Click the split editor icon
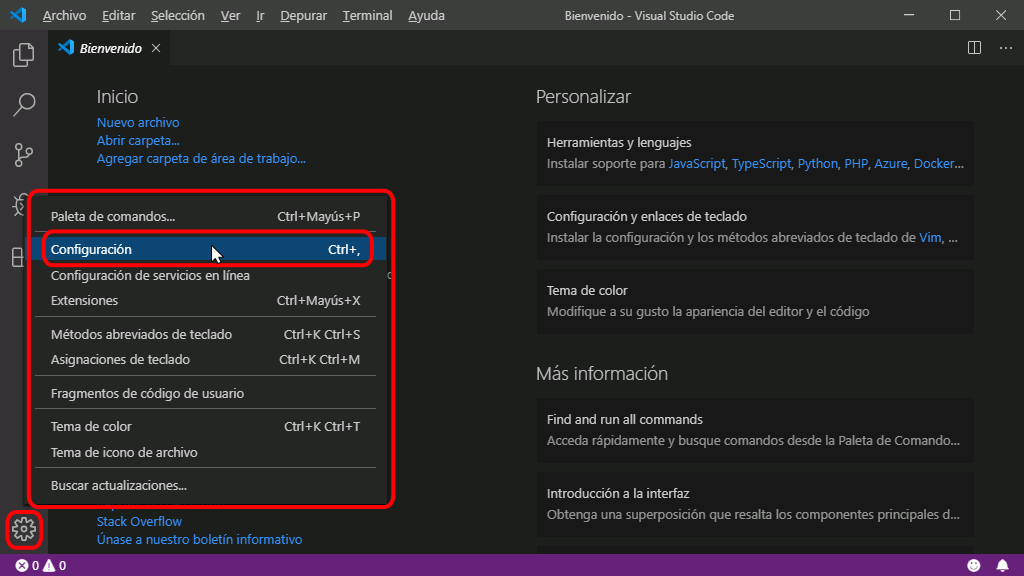This screenshot has width=1024, height=576. pyautogui.click(x=974, y=48)
